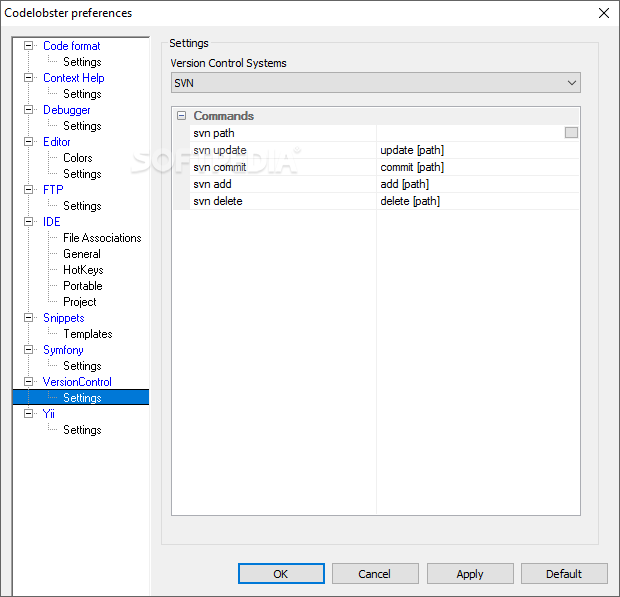
Task: Open Settings under FTP
Action: [82, 206]
